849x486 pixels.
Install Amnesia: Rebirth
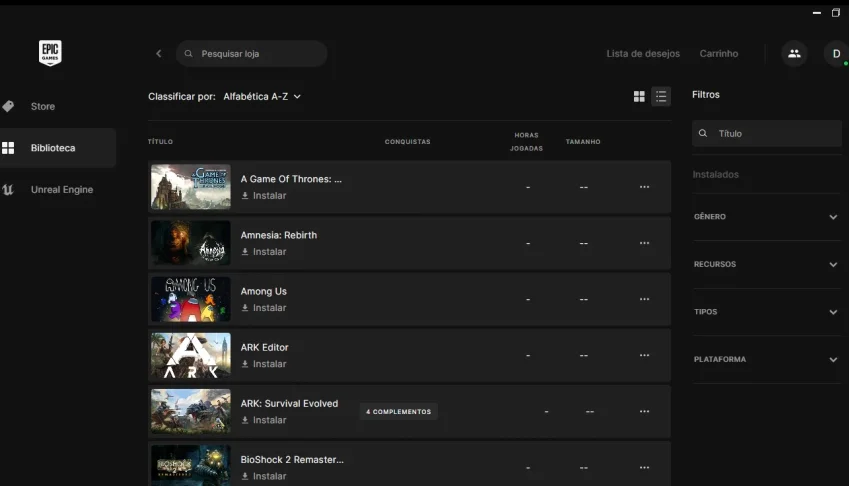pos(264,252)
